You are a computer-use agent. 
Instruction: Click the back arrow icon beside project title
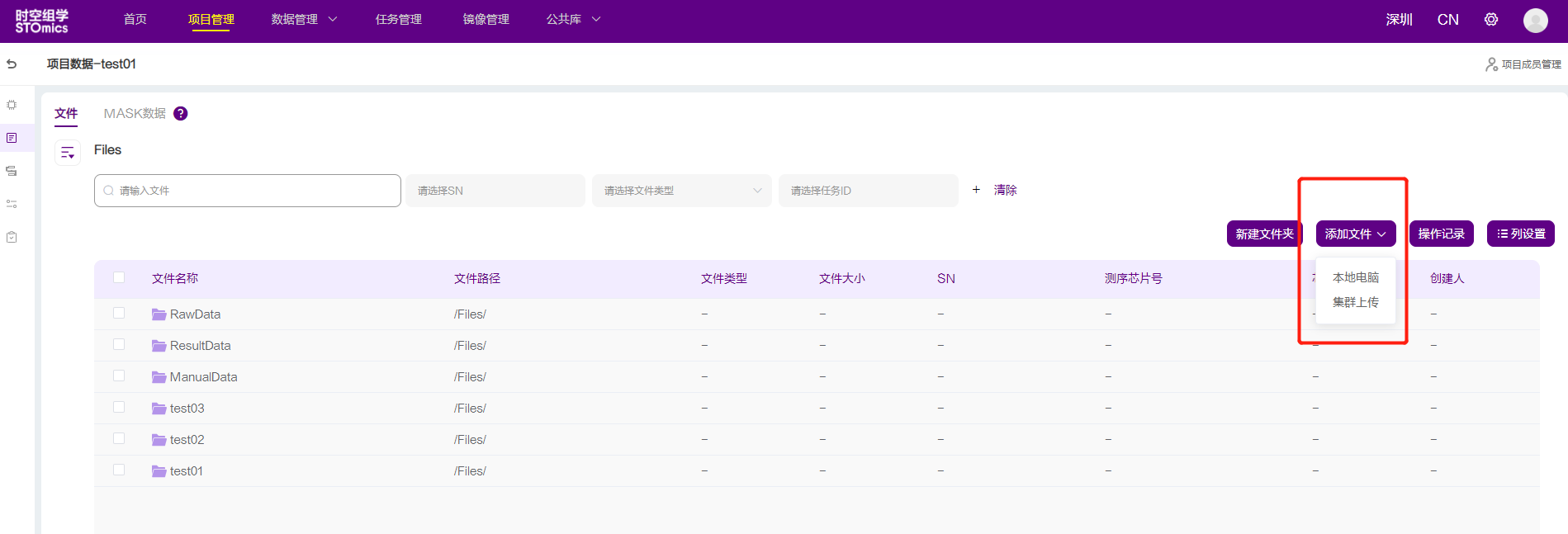(12, 64)
